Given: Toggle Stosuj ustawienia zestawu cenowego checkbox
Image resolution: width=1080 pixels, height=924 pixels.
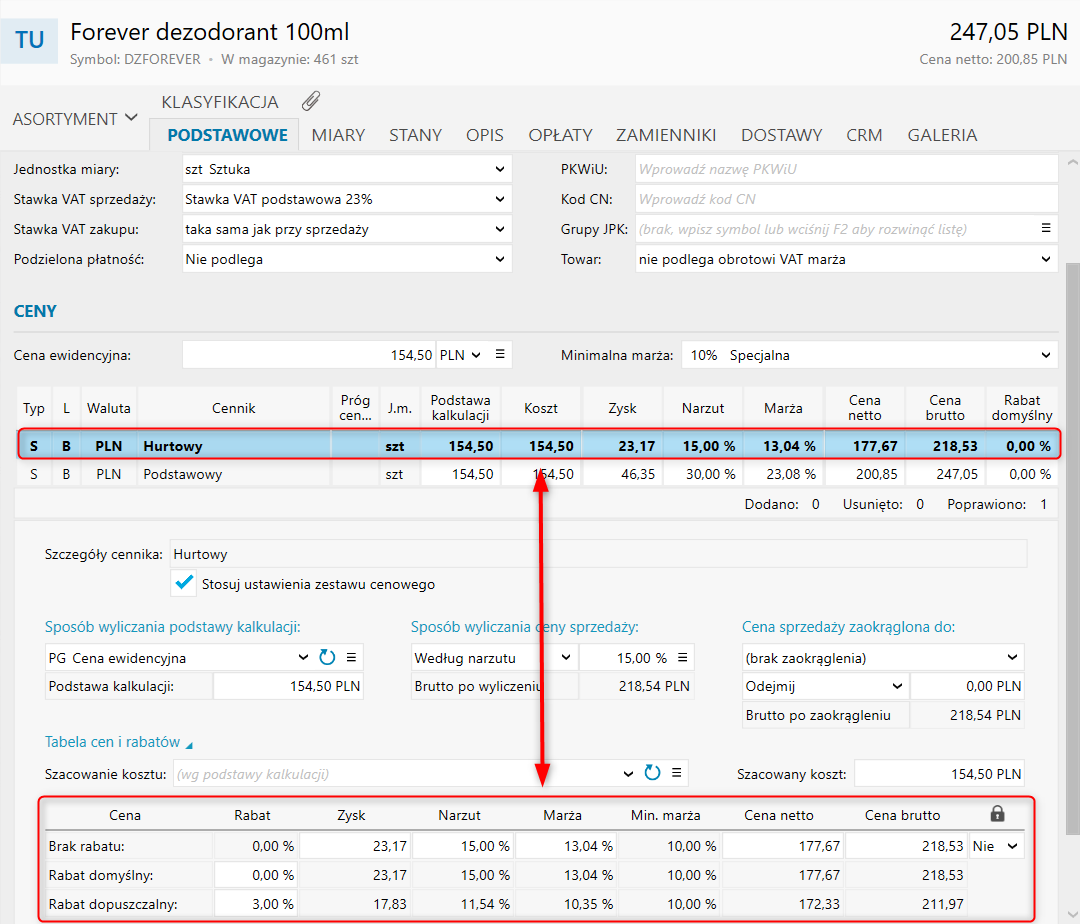Looking at the screenshot, I should click(184, 583).
